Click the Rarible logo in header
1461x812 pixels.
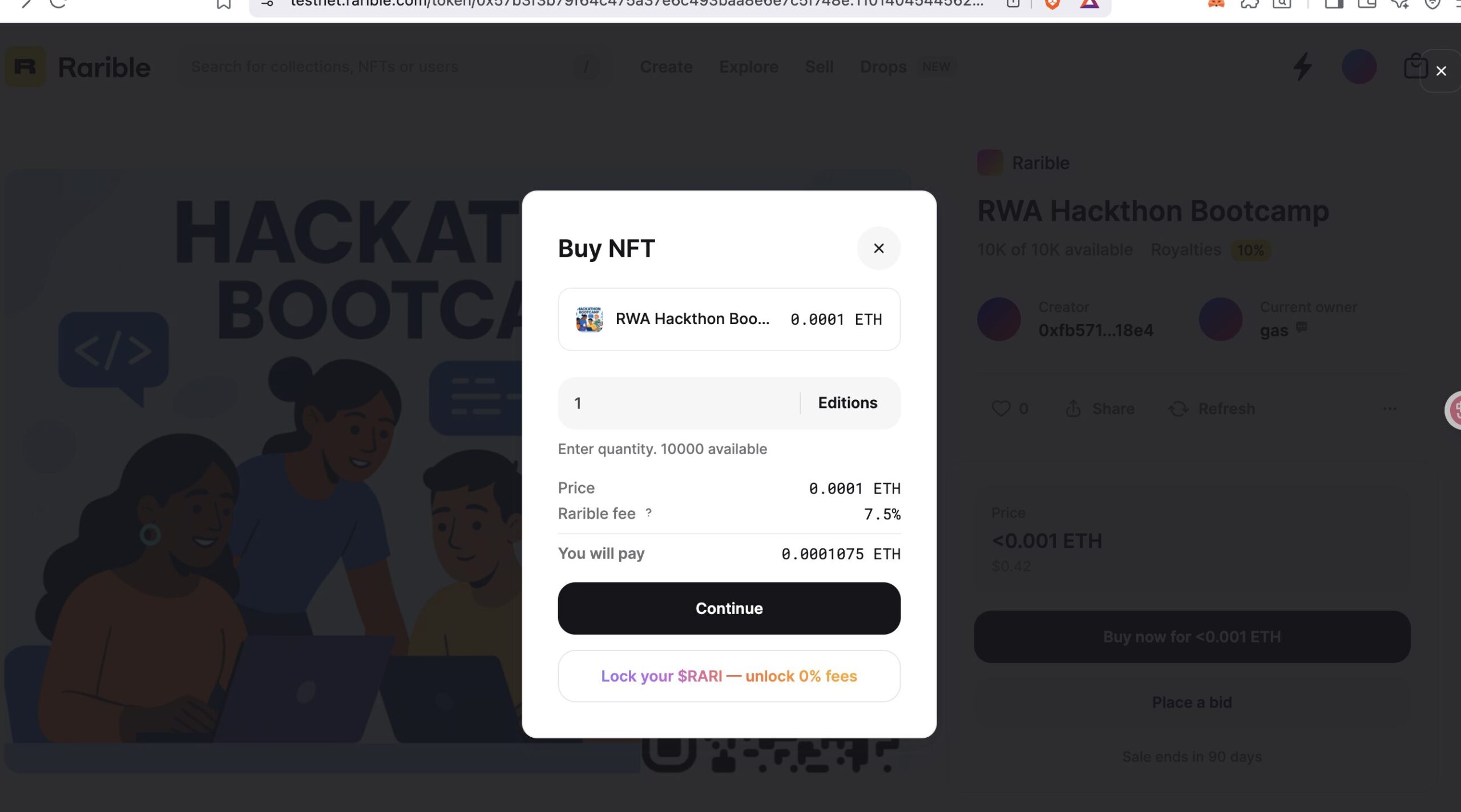point(26,67)
